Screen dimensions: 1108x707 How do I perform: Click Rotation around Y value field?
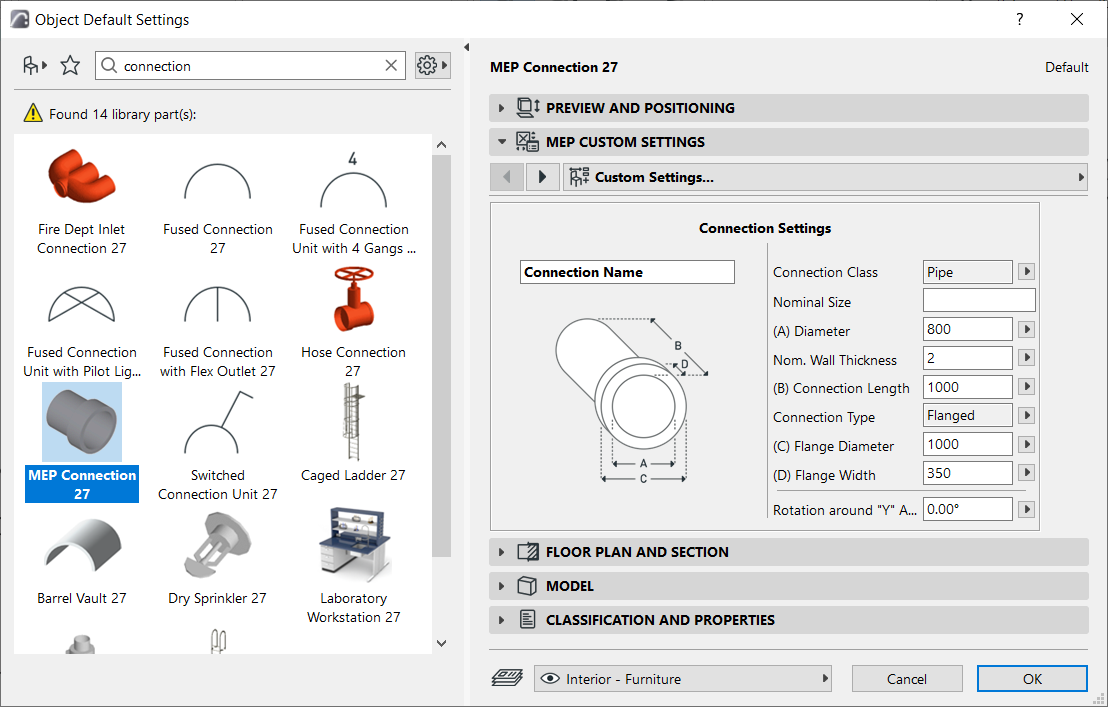coord(967,509)
